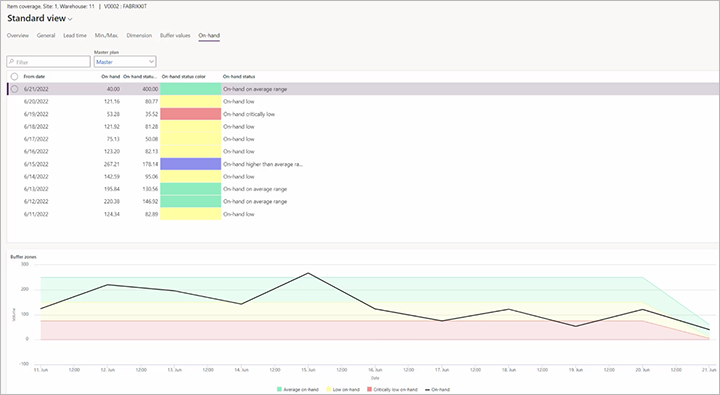
Task: Select the On-hand tab
Action: 209,35
